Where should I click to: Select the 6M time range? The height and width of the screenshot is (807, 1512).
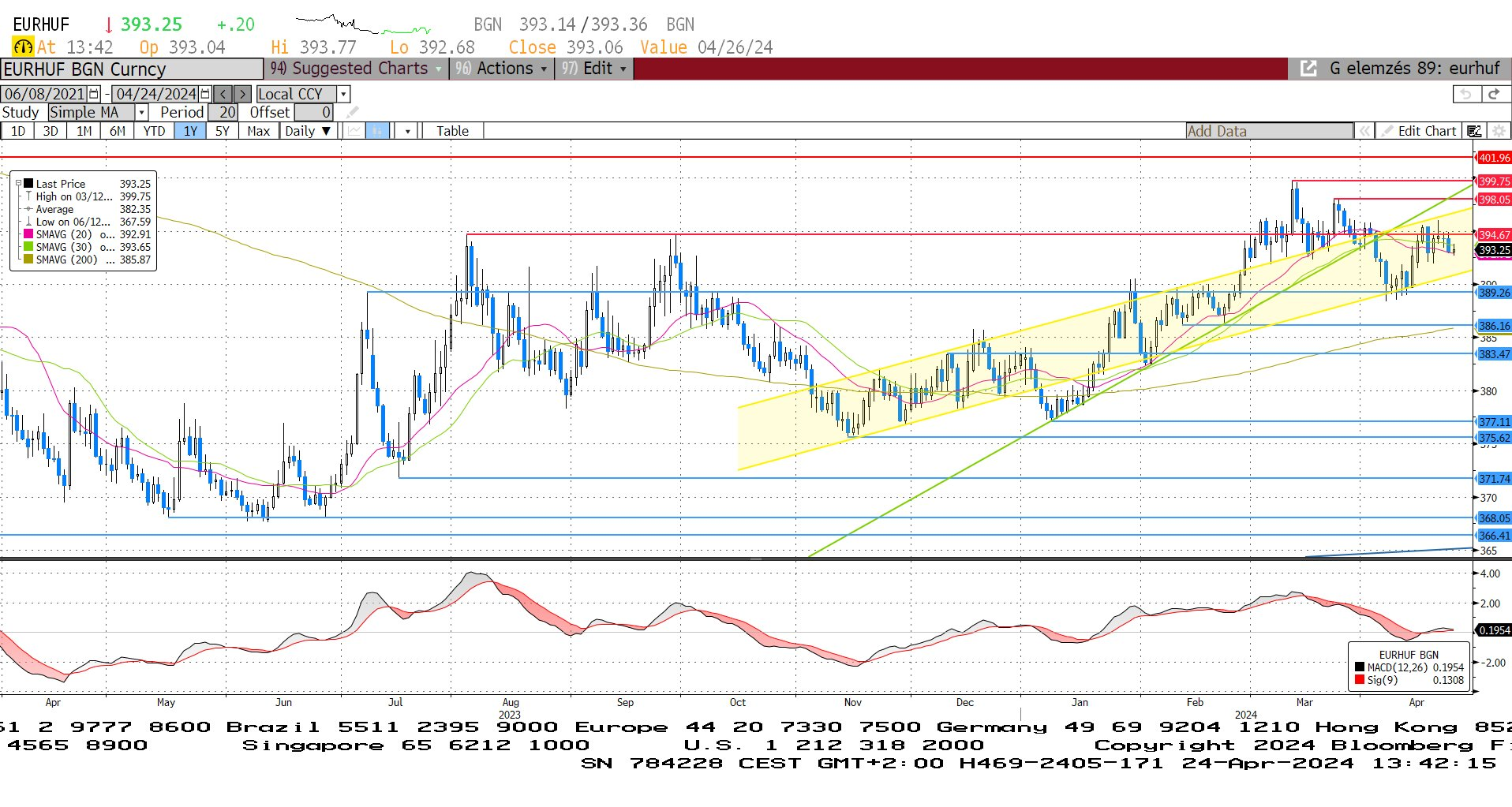[x=117, y=131]
